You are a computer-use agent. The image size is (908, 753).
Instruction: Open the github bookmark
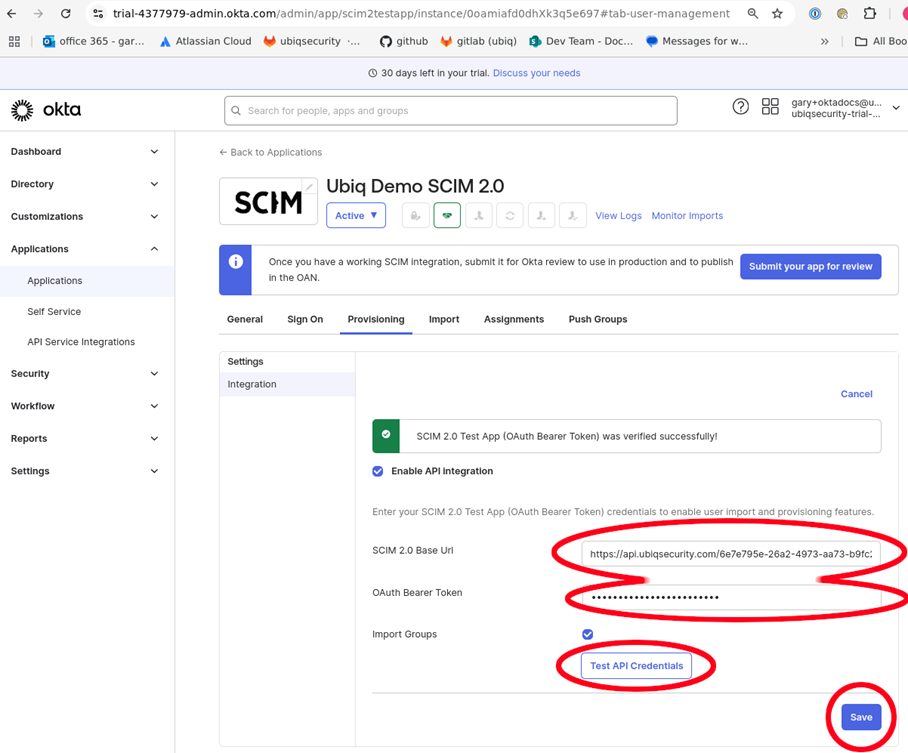[404, 41]
